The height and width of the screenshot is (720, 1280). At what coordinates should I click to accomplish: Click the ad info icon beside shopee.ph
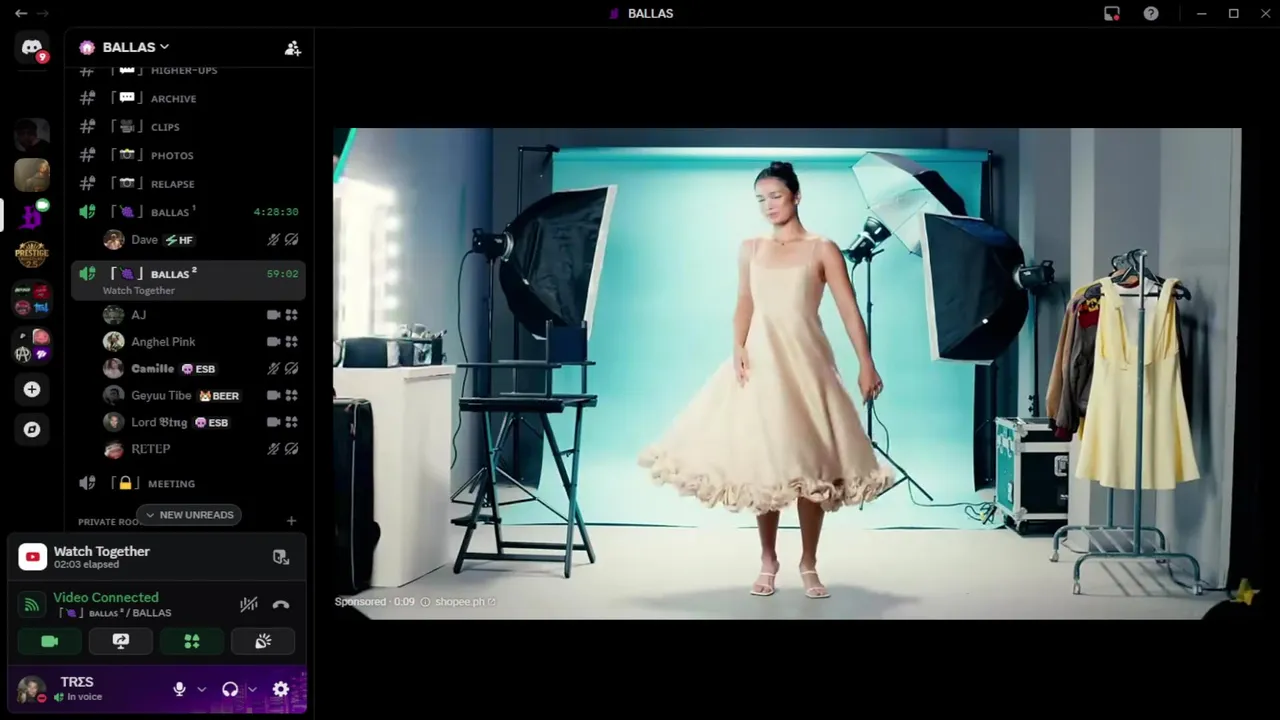[425, 602]
